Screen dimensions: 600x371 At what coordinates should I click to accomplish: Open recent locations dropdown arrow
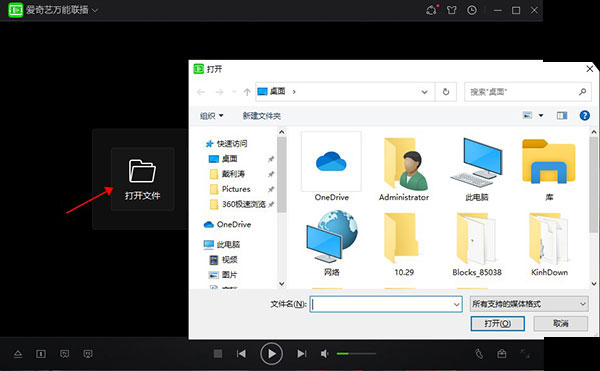(x=234, y=92)
